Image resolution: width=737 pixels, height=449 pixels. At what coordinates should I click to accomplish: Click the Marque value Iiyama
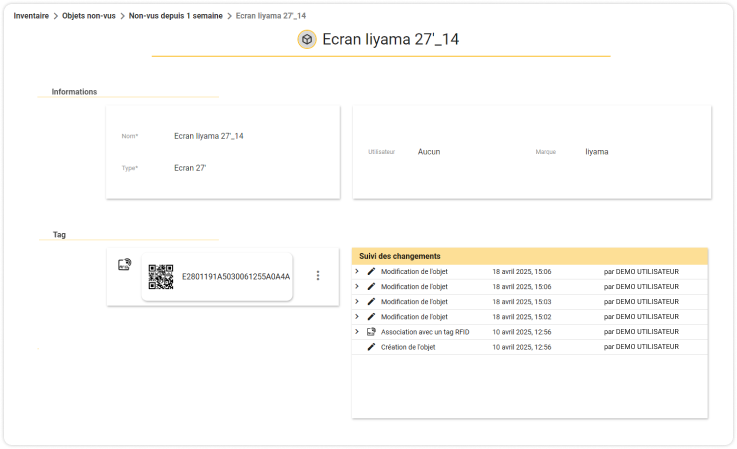point(597,152)
